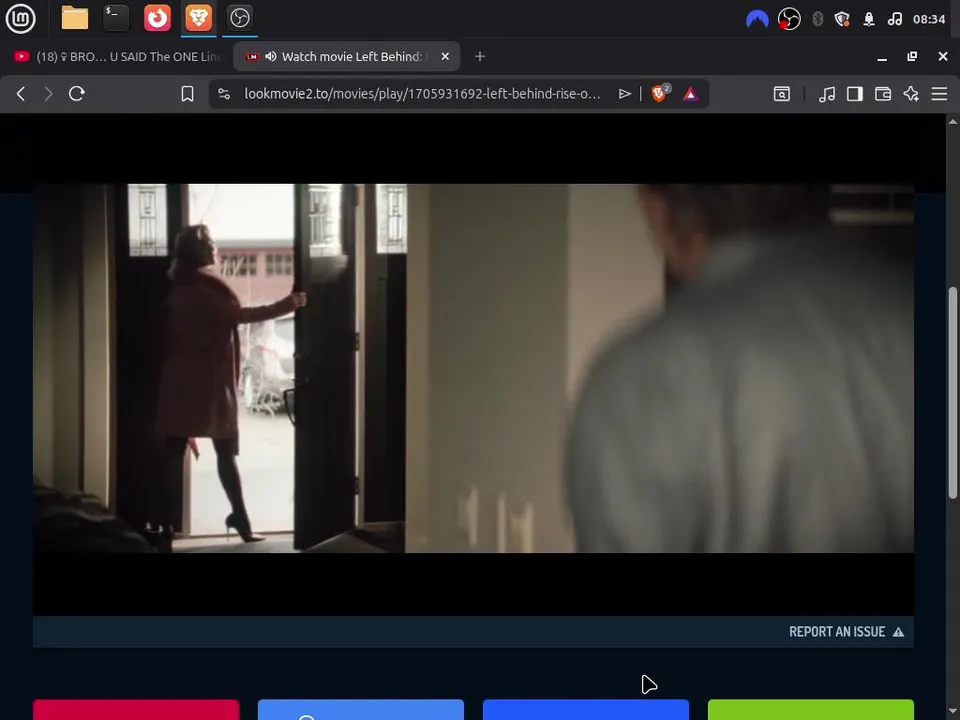Click the dark blue button below the player
The height and width of the screenshot is (720, 960).
[x=586, y=710]
